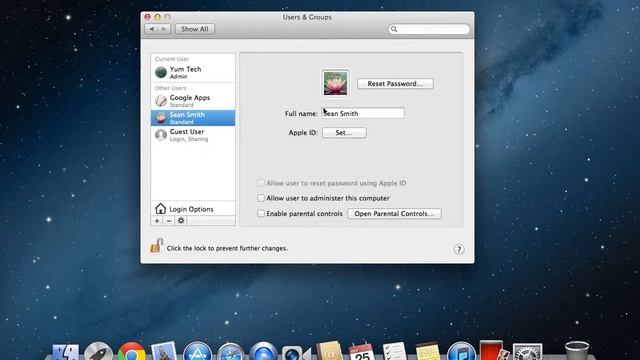The image size is (640, 360).
Task: Open the gear action menu below user list
Action: [181, 221]
